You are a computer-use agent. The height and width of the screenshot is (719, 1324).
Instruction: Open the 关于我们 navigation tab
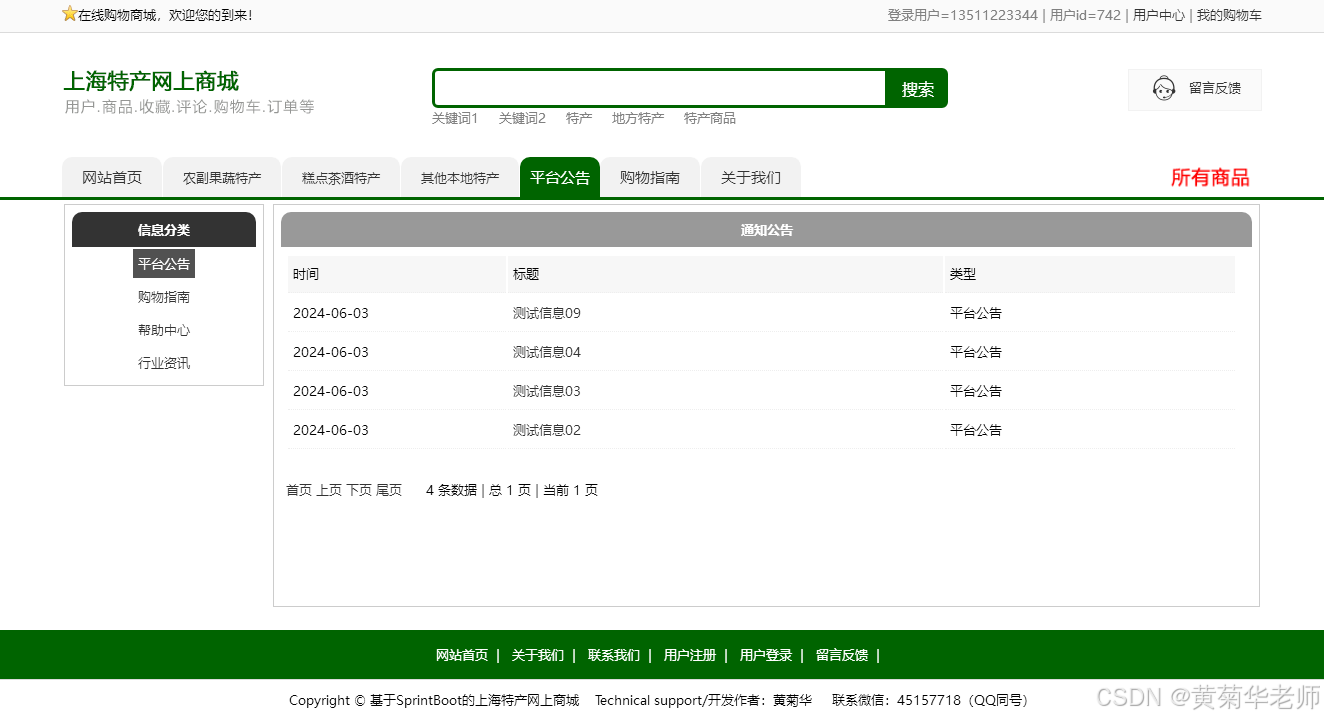751,177
